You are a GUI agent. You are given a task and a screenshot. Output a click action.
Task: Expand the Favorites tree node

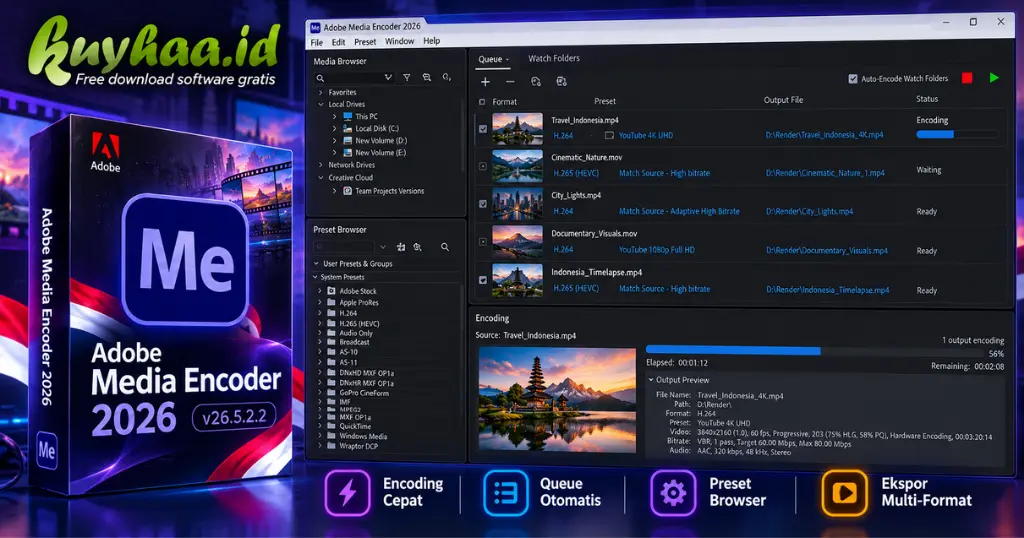coord(321,92)
